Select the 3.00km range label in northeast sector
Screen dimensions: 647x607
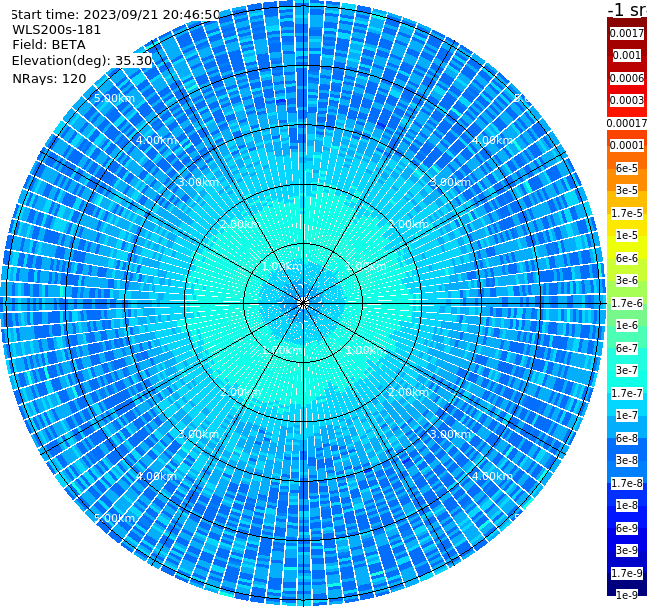pos(450,182)
